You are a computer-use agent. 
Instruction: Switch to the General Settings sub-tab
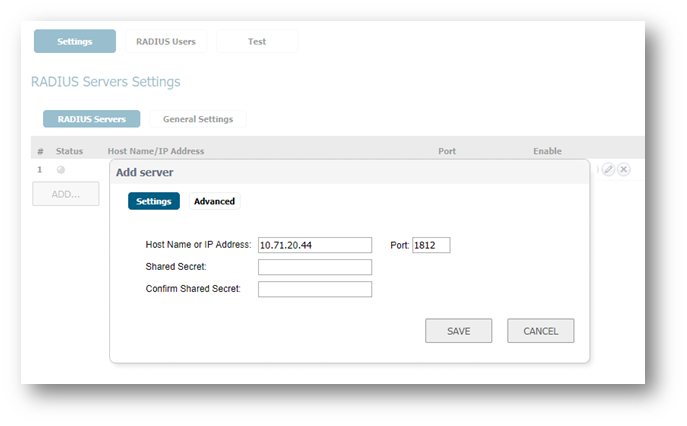198,119
